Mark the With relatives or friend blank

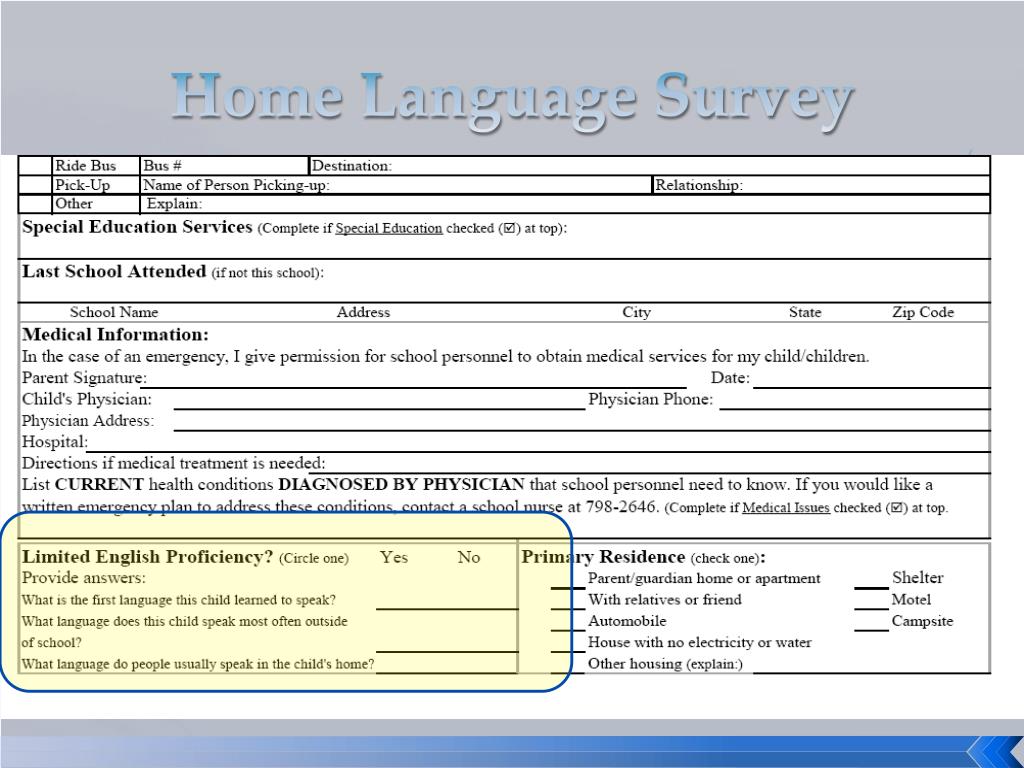pos(568,601)
